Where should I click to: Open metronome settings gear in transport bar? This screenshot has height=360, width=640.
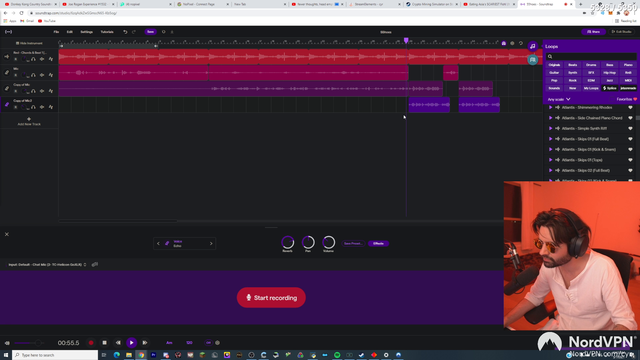(x=218, y=343)
